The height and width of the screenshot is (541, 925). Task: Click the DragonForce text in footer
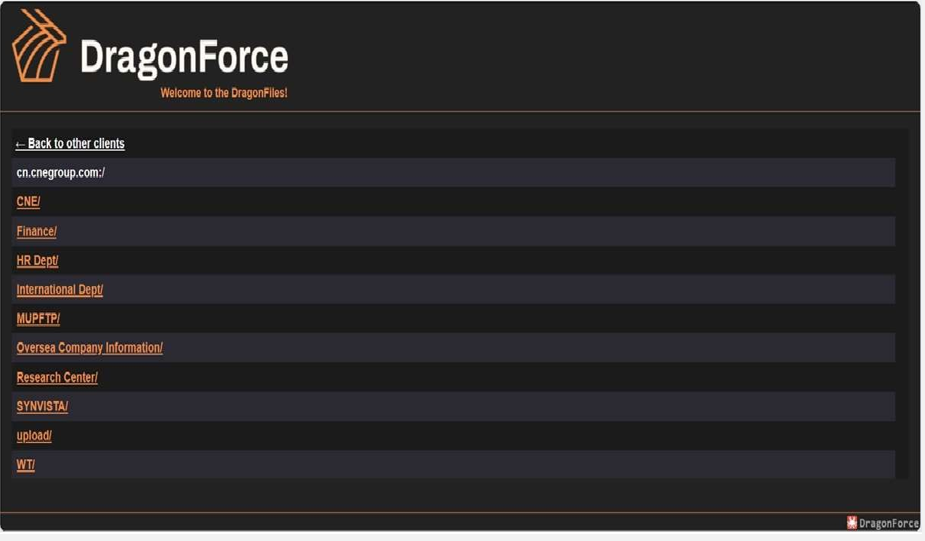(888, 523)
